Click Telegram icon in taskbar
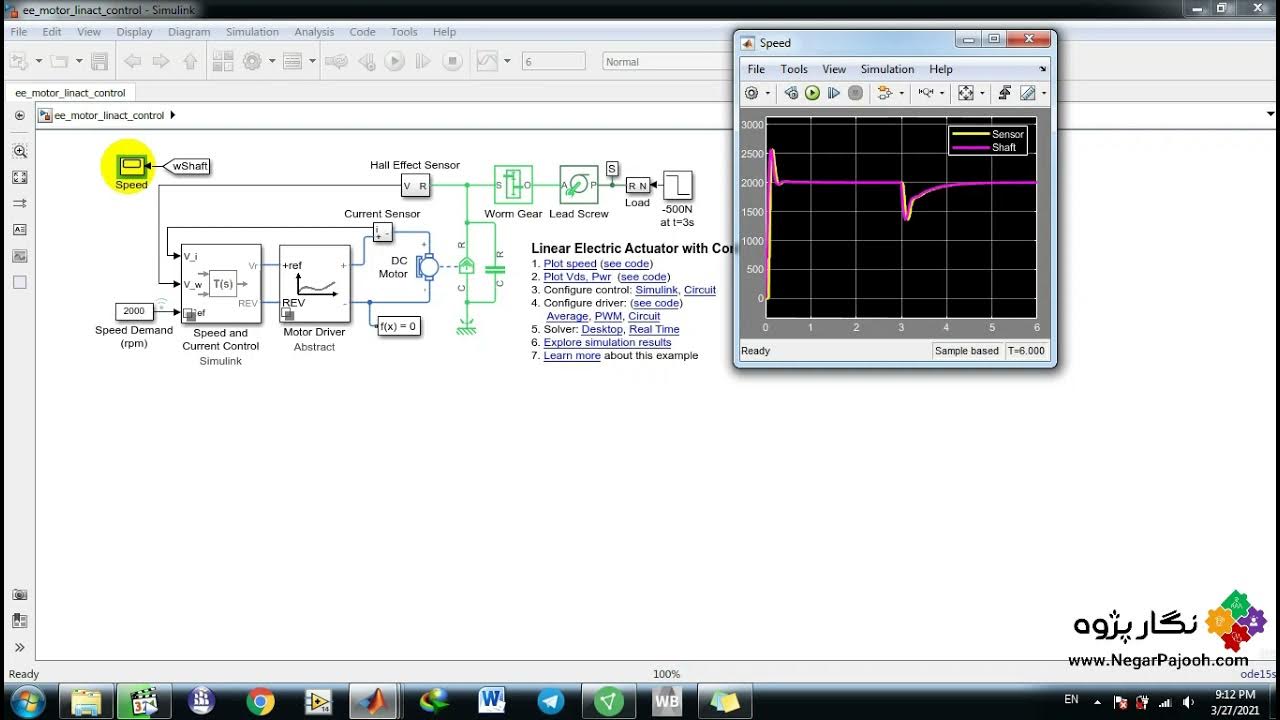1280x720 pixels. click(550, 701)
